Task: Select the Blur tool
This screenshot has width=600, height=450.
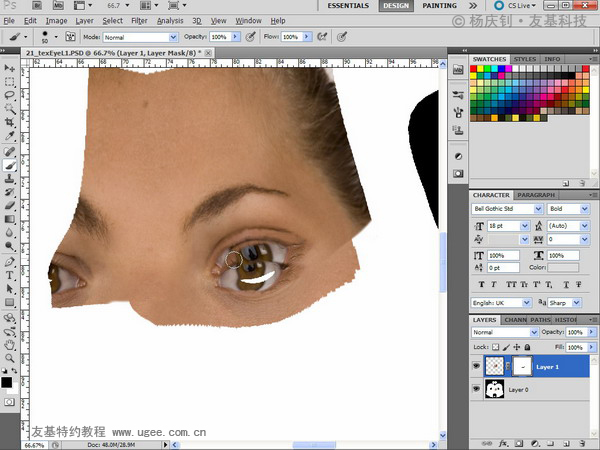Action: click(x=9, y=233)
